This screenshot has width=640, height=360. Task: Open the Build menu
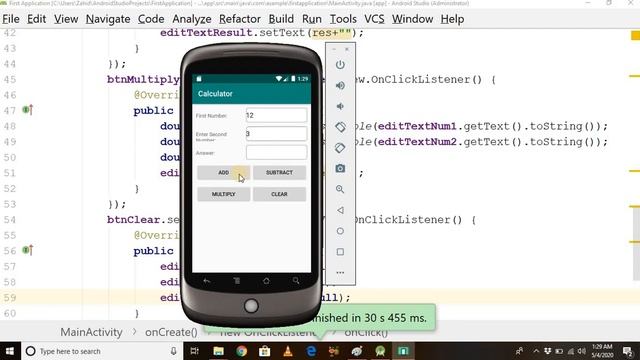pyautogui.click(x=281, y=19)
